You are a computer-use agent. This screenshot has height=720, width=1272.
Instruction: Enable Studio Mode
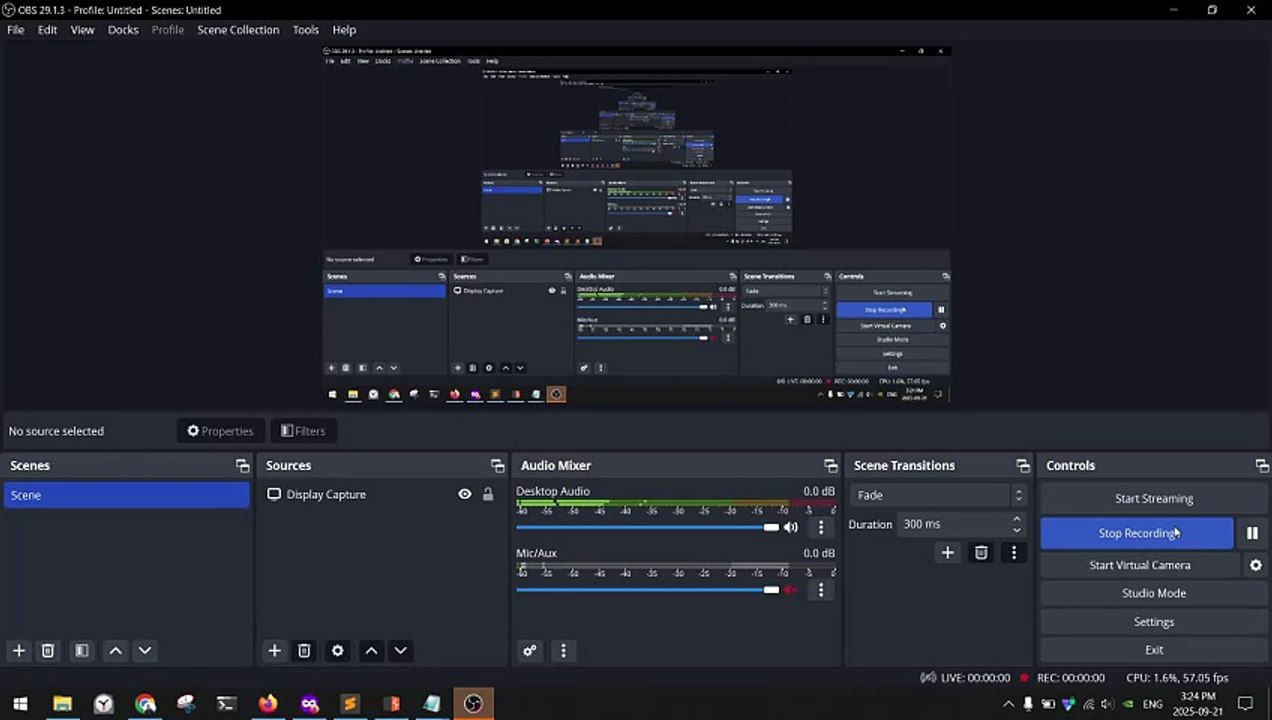click(x=1154, y=593)
